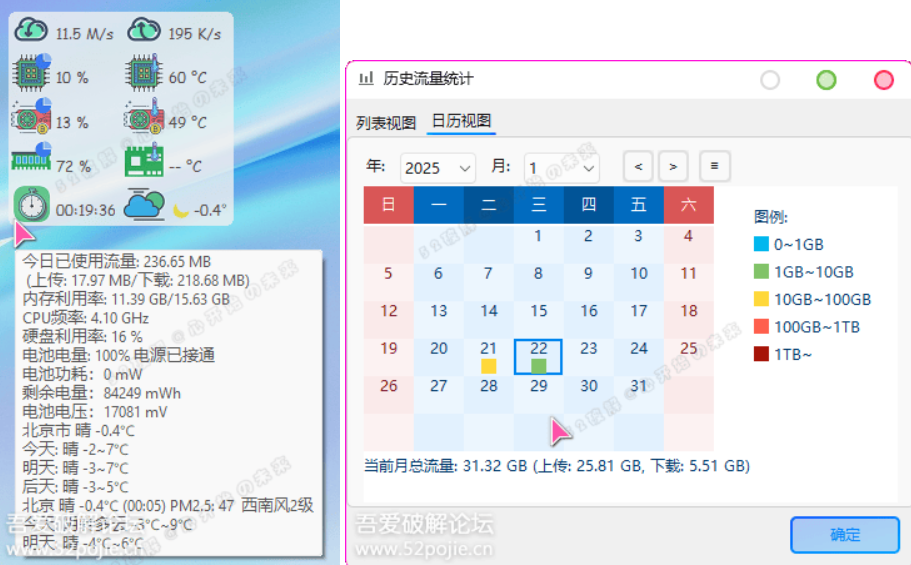Go to previous month with < button

(638, 166)
